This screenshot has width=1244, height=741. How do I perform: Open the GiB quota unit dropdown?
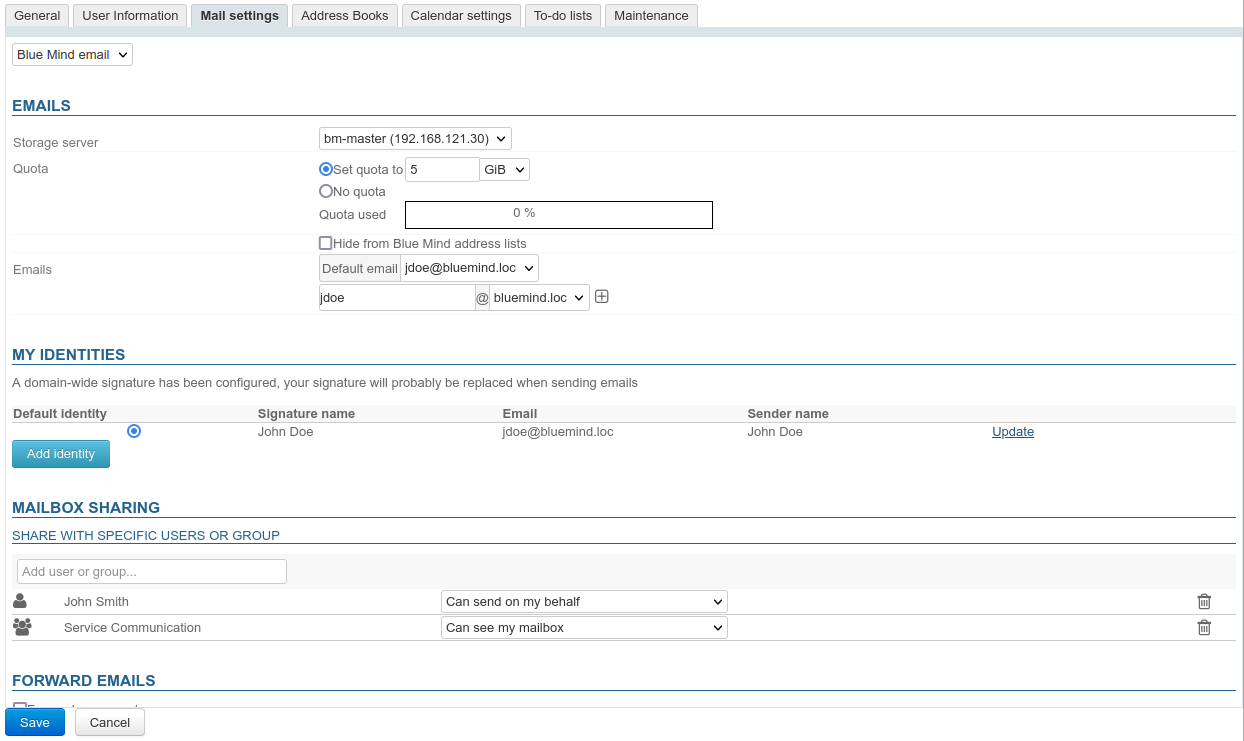click(505, 170)
